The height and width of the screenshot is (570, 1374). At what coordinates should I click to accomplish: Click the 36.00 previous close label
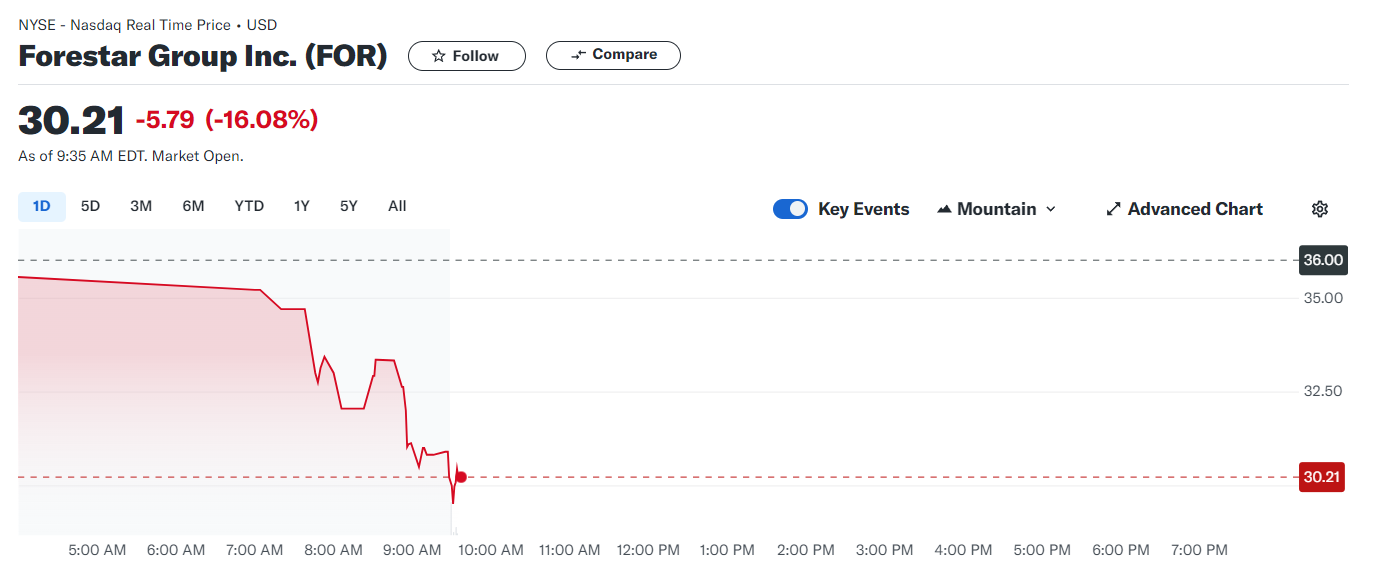coord(1322,260)
